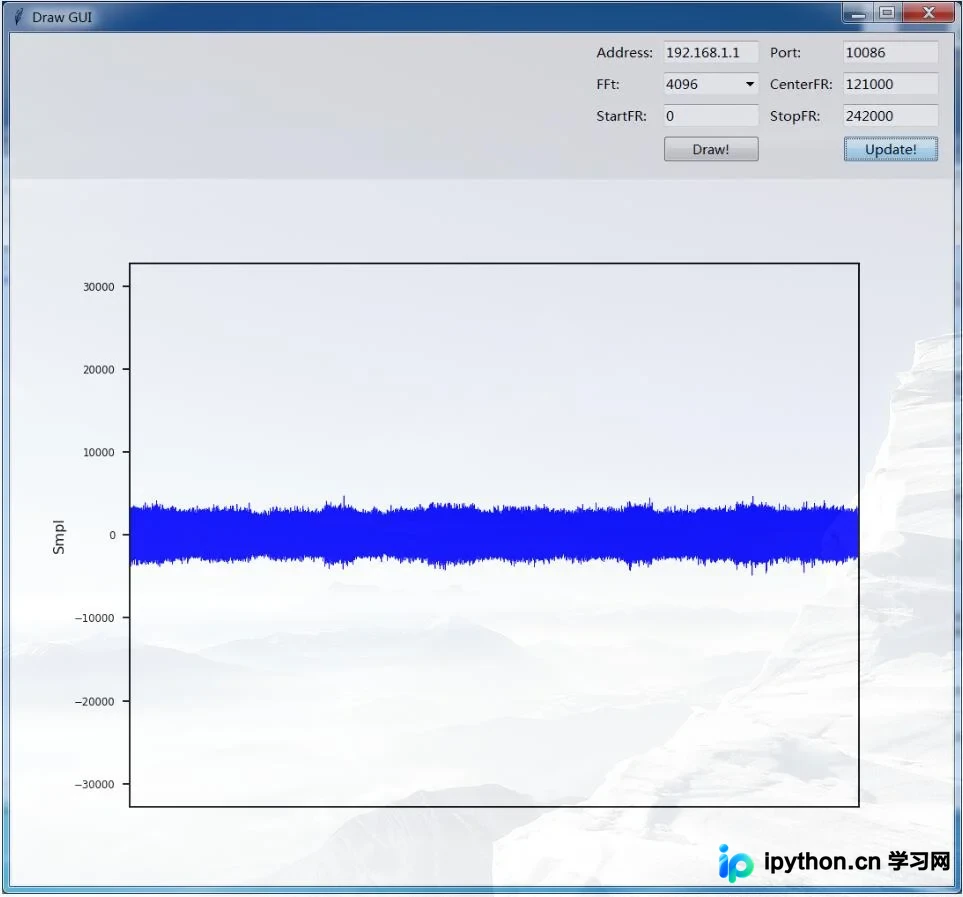Viewport: 963px width, 897px height.
Task: Click the Tk feather icon in title bar
Action: tap(18, 17)
